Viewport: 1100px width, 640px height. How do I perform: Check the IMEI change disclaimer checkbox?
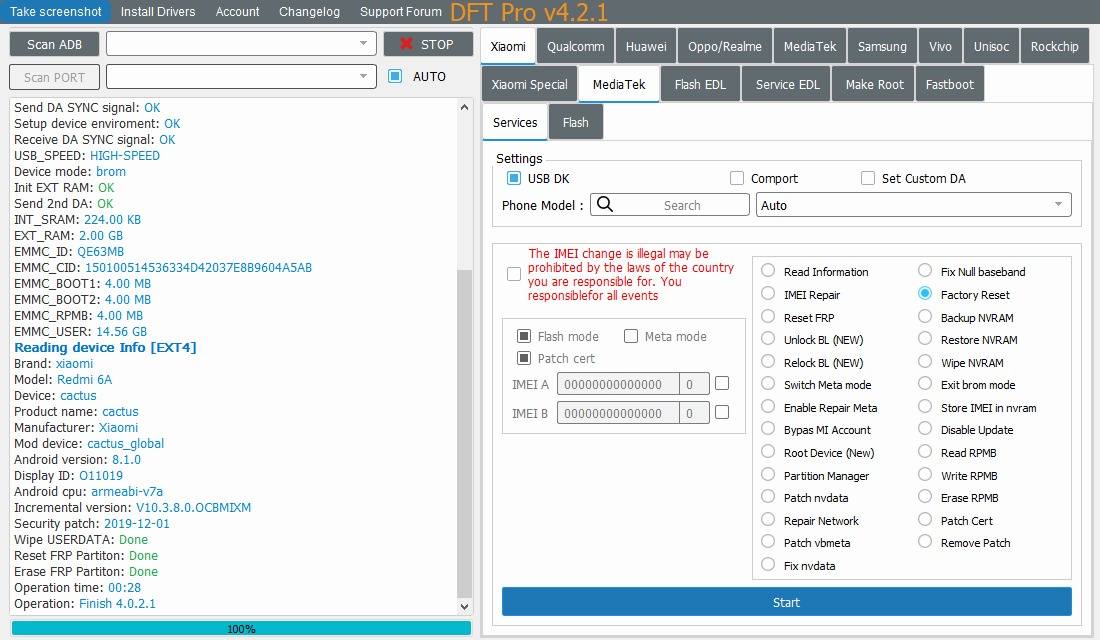pyautogui.click(x=514, y=274)
